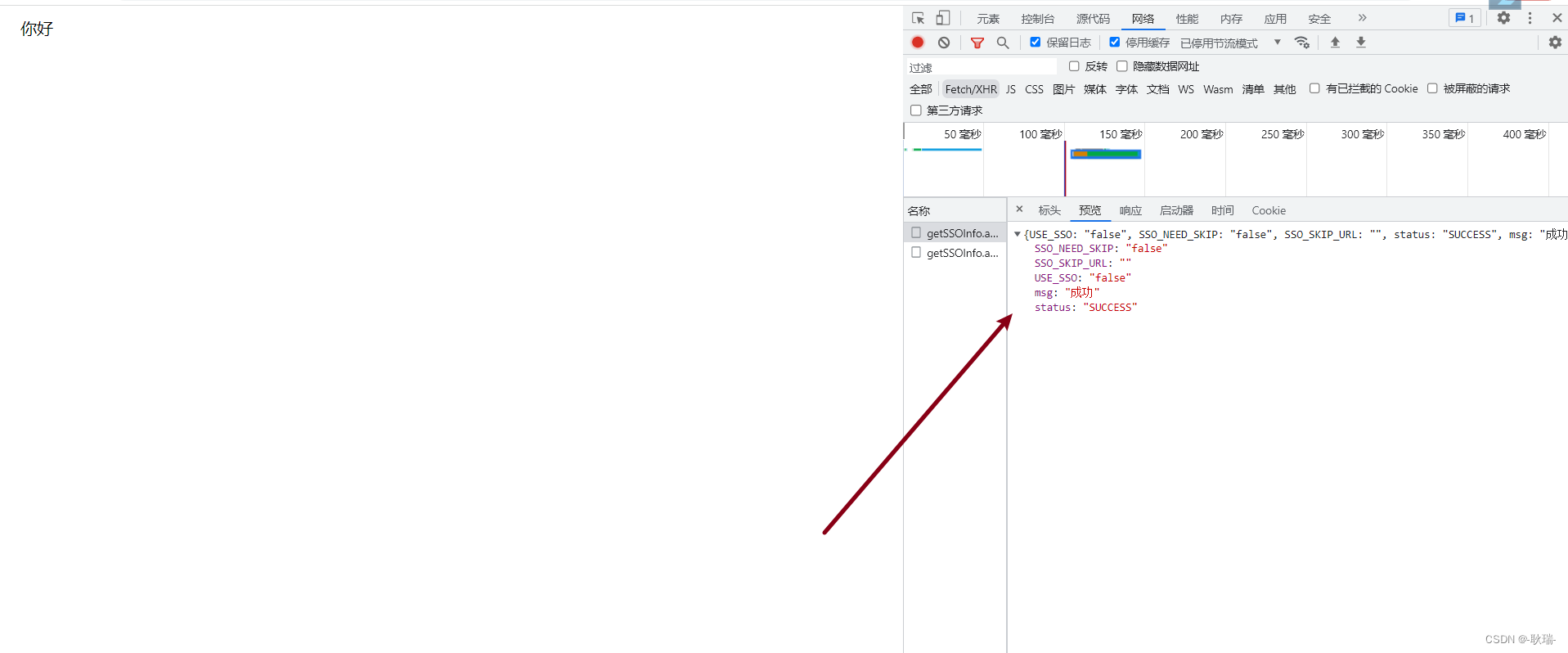
Task: Open the 预览 Preview detail tab
Action: [1090, 210]
